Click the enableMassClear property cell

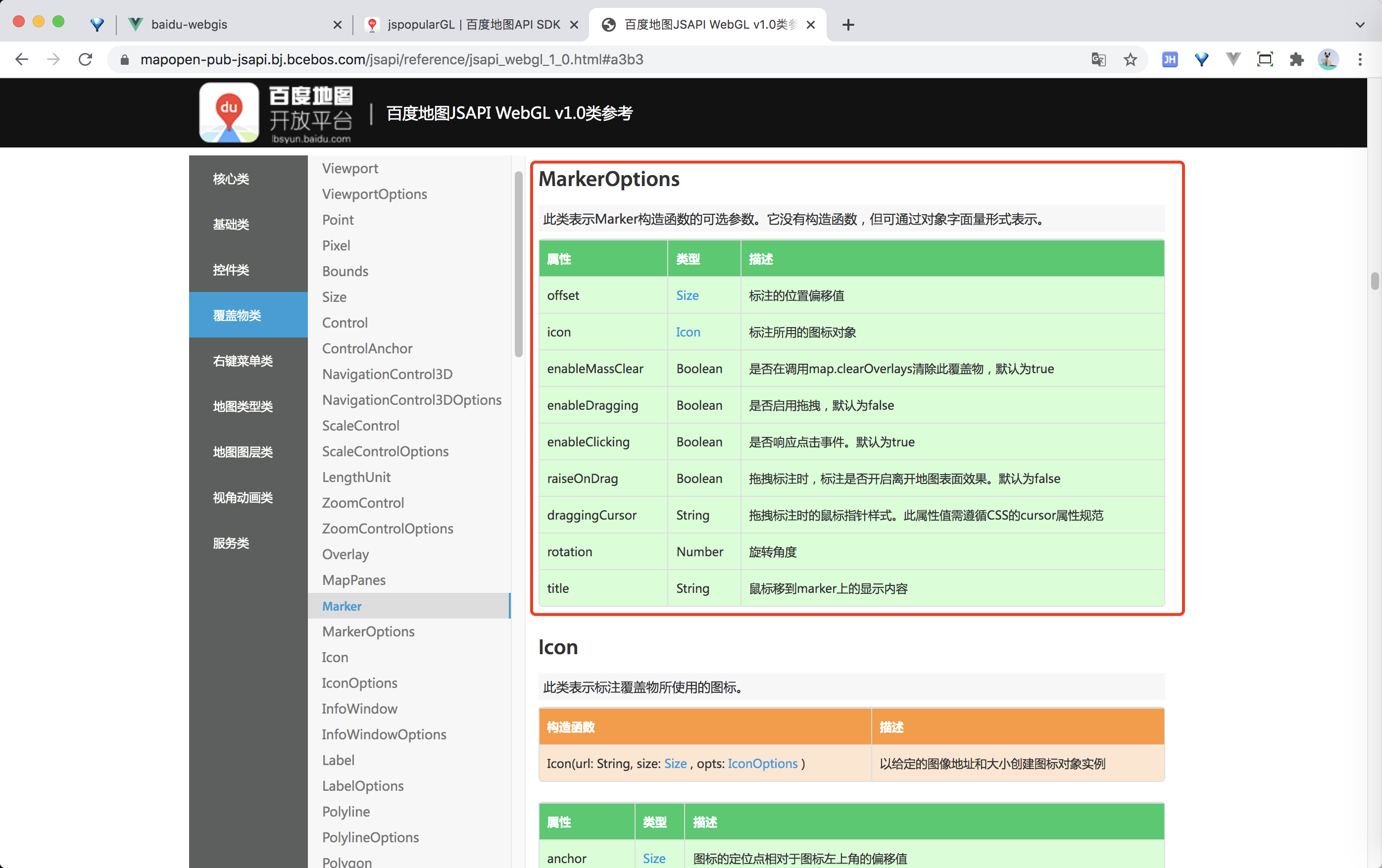coord(602,368)
